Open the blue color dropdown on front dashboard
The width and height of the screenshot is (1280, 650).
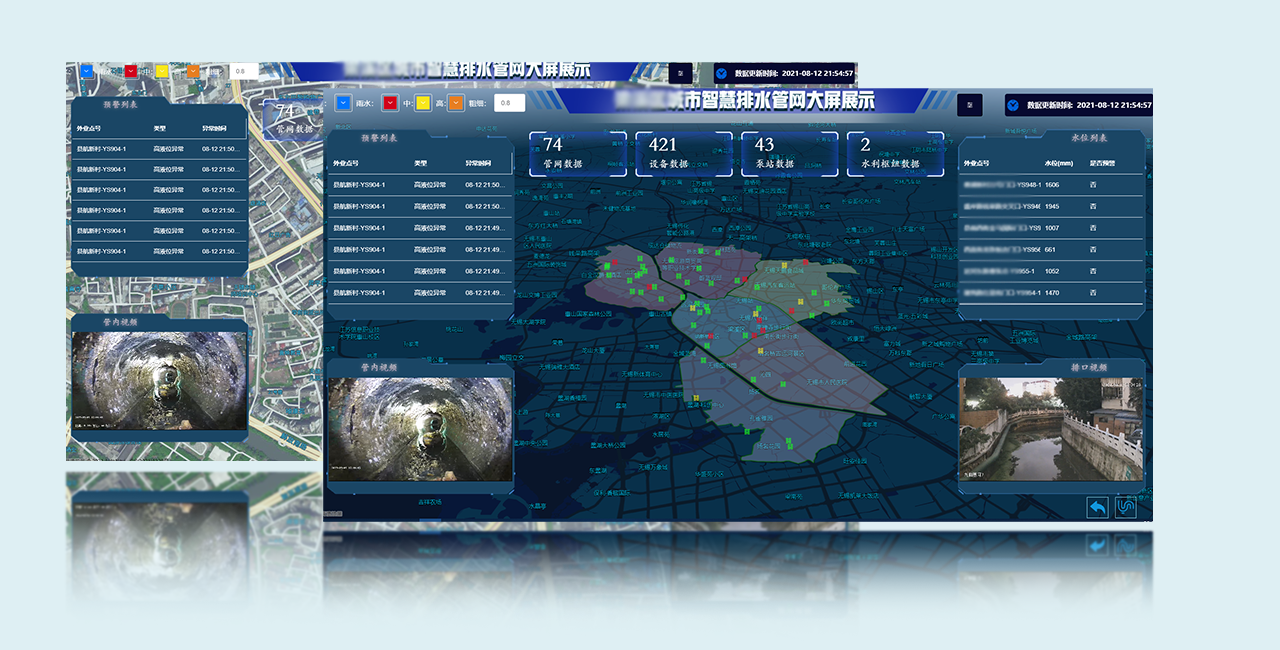point(344,102)
